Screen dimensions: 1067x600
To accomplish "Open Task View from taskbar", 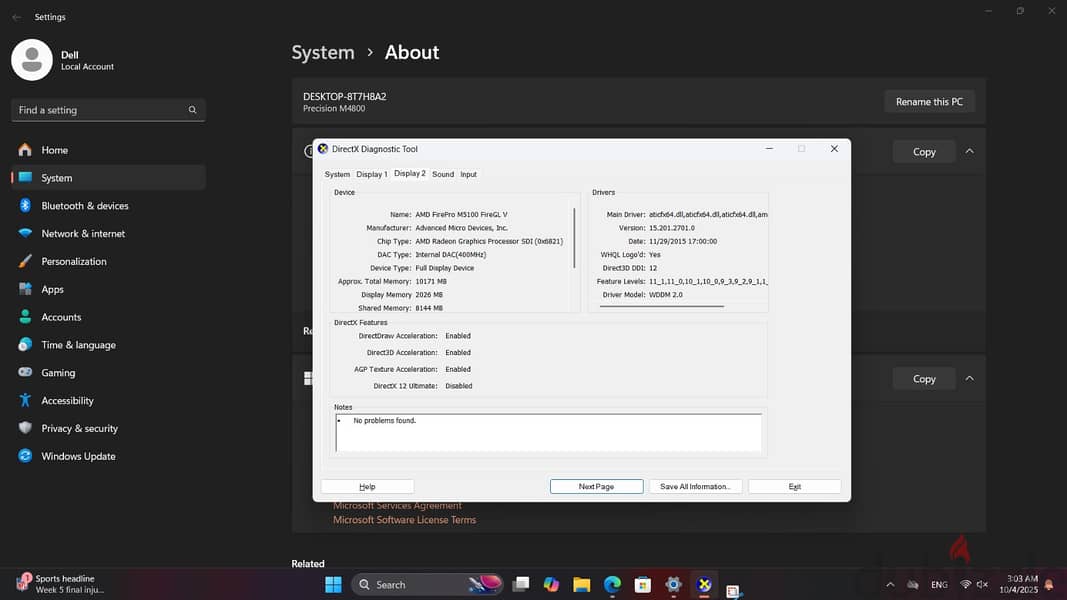I will [x=521, y=584].
